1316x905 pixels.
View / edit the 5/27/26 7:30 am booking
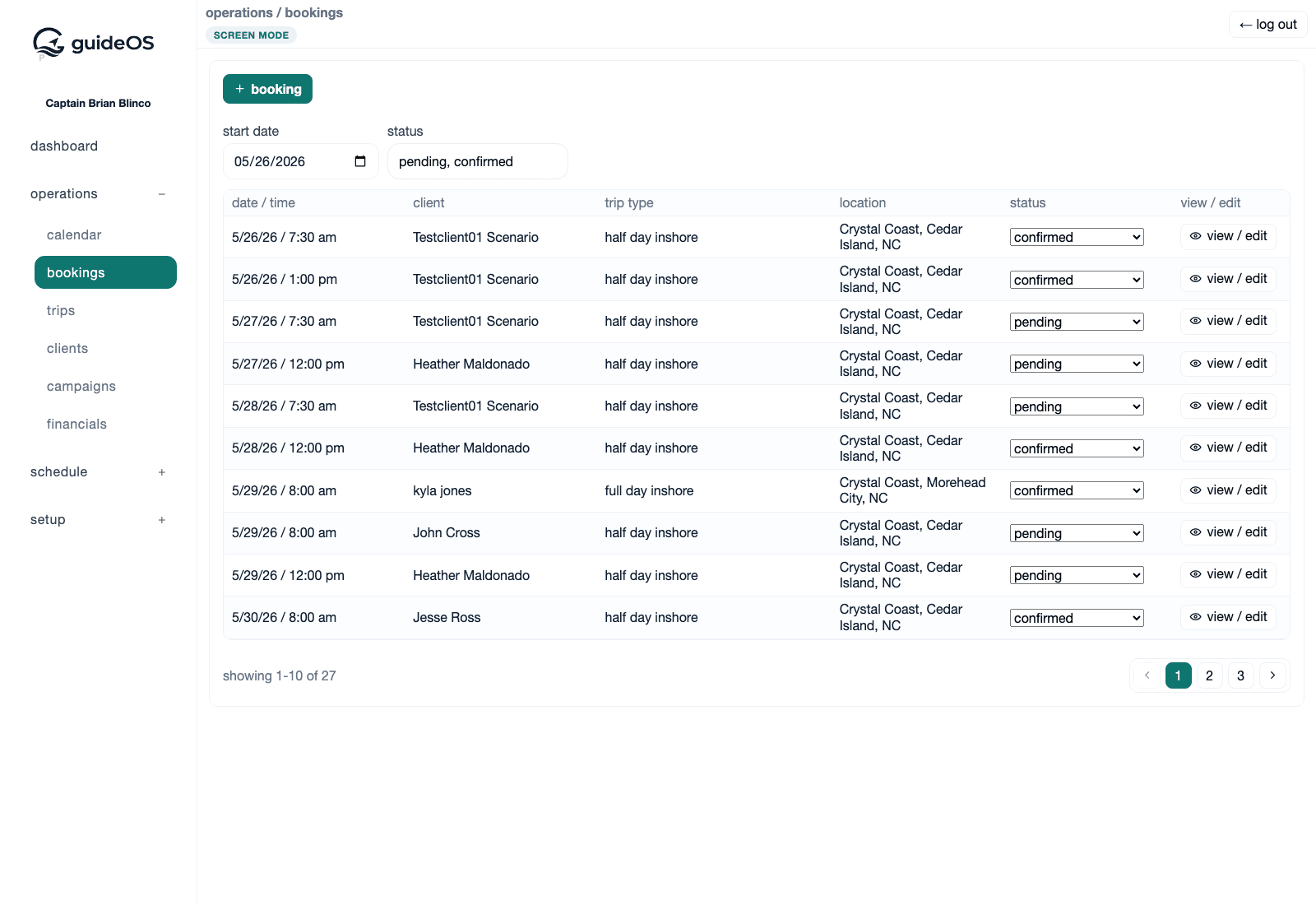(x=1228, y=321)
